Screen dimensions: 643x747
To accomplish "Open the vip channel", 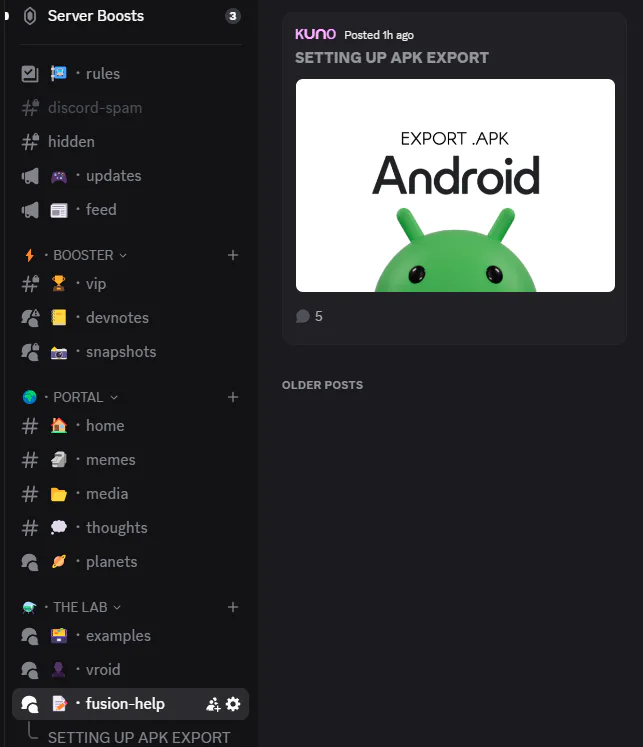I will pos(131,284).
